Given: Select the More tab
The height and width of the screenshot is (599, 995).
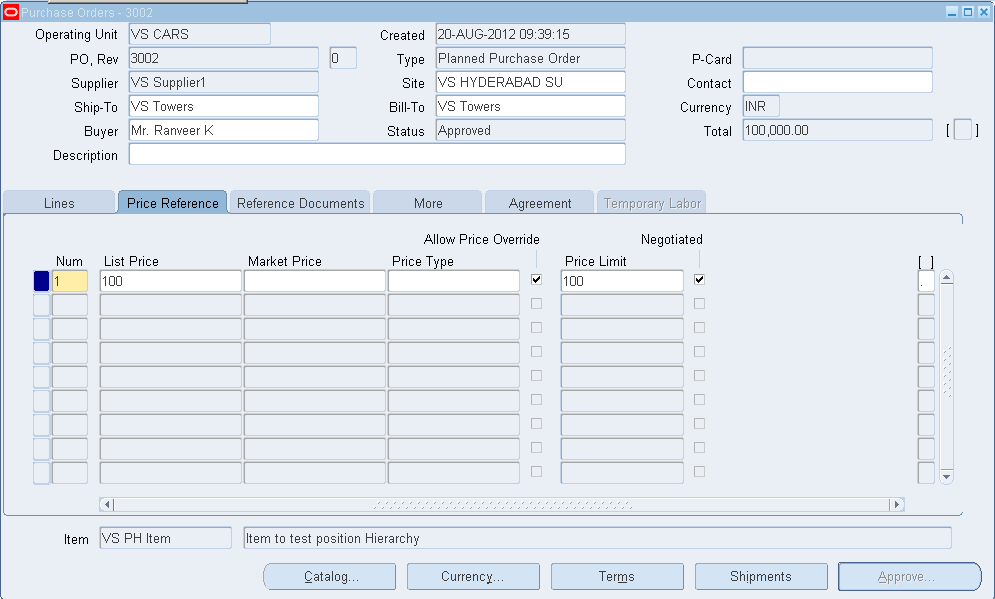Looking at the screenshot, I should point(427,202).
